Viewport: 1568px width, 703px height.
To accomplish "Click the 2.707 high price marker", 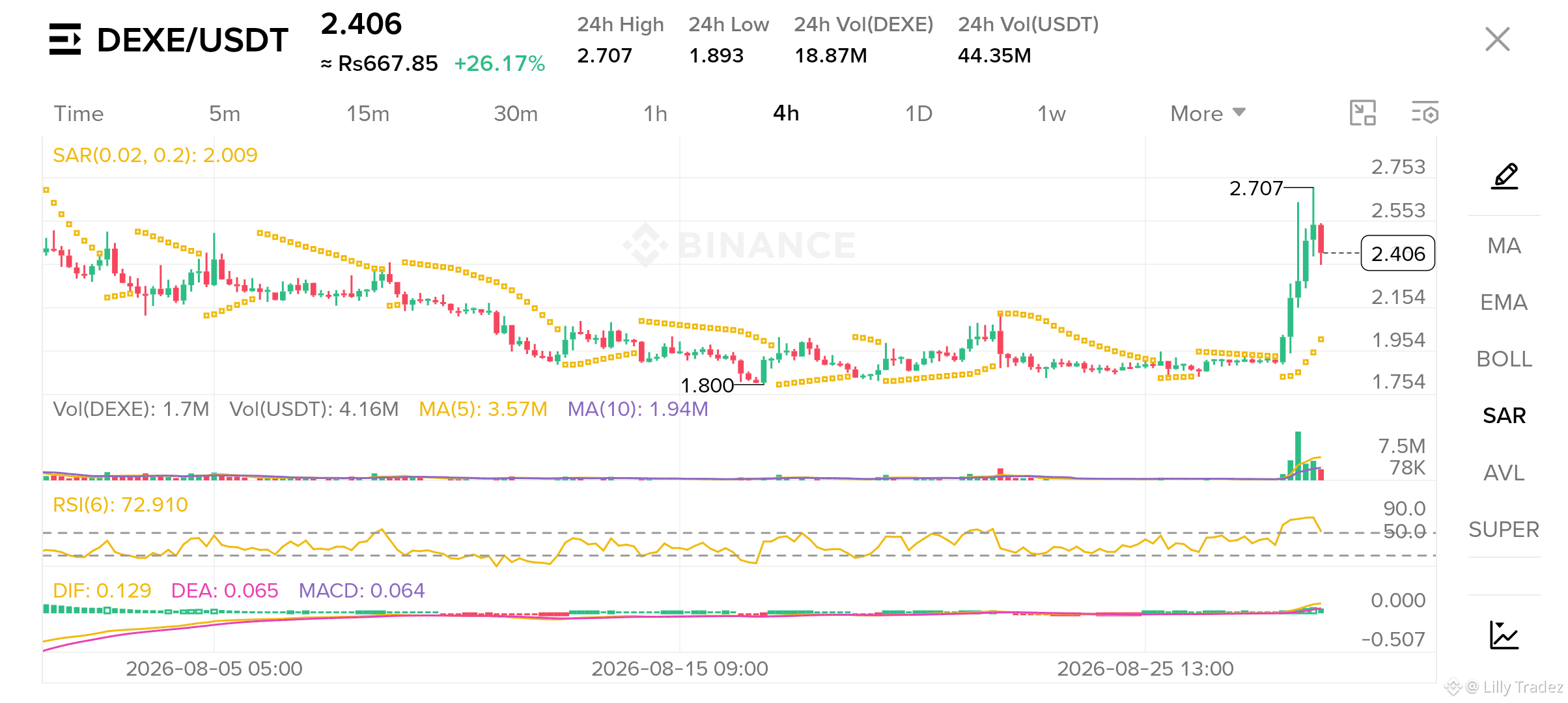I will (x=1255, y=188).
